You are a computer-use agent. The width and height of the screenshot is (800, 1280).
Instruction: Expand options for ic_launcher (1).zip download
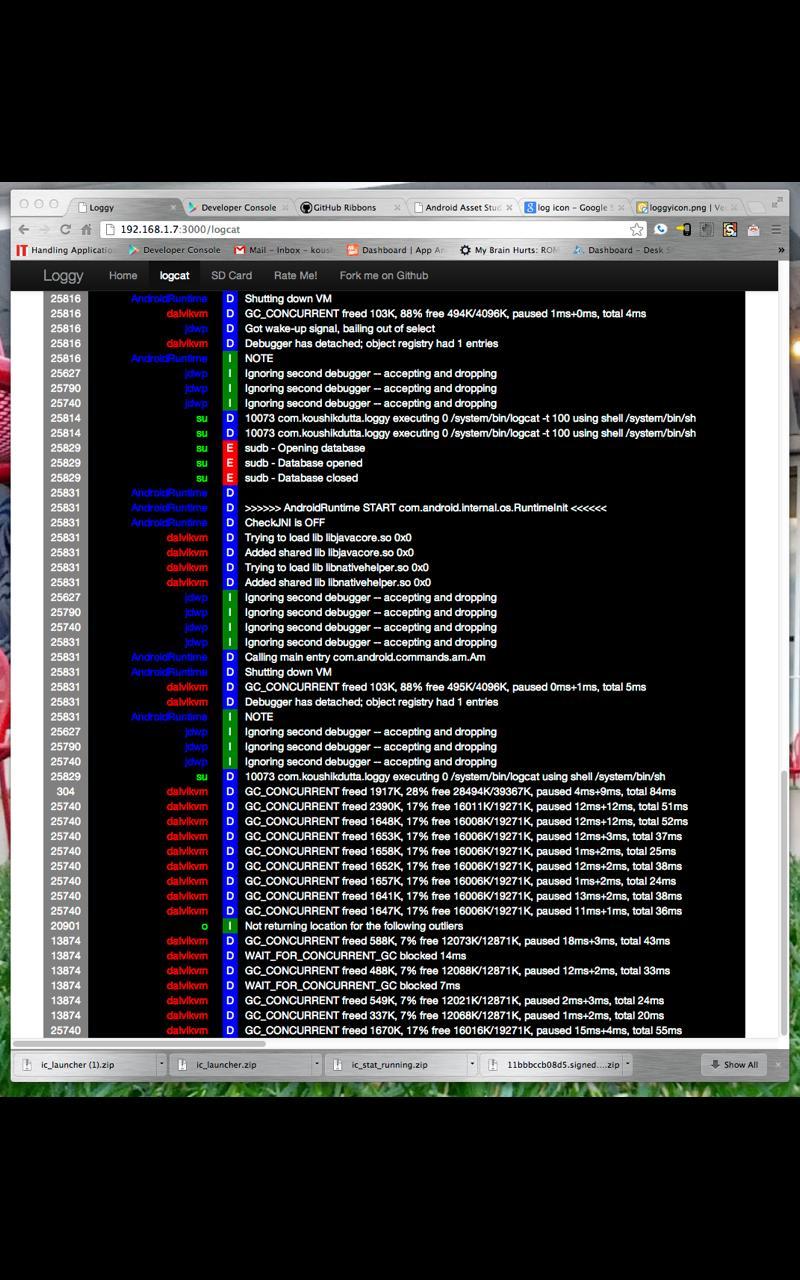[160, 1064]
